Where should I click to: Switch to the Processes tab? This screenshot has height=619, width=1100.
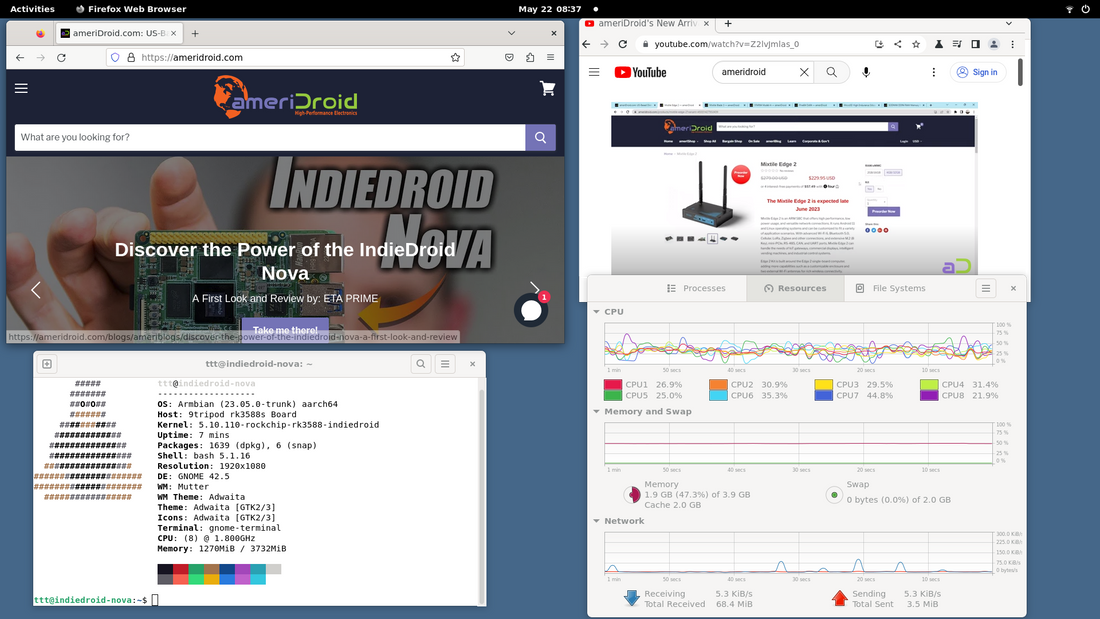coord(696,288)
